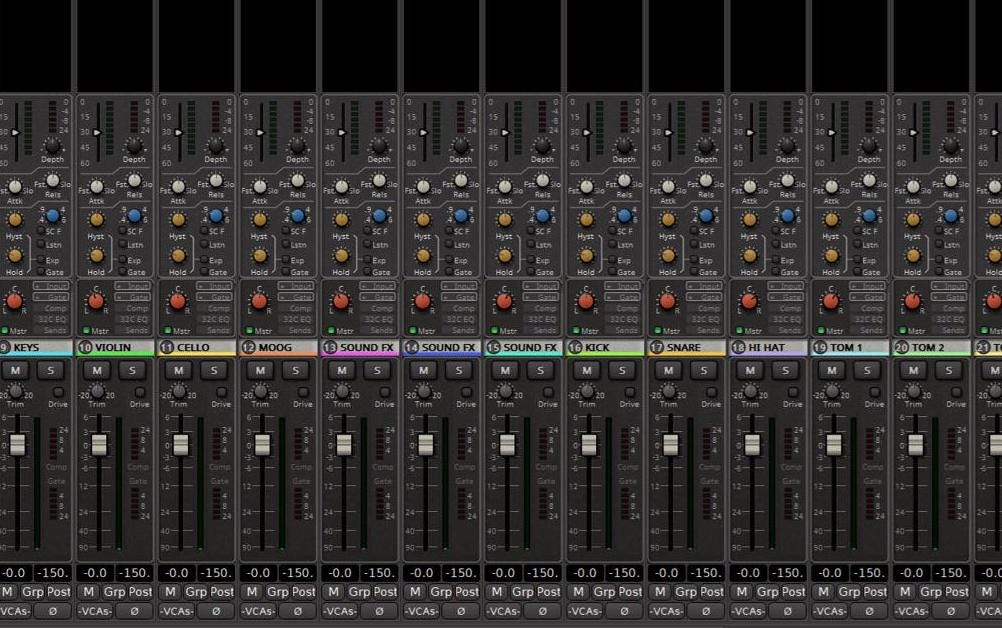Click the Depth knob on TOM 2 strip
Screen dimensions: 1002x628
[950, 145]
